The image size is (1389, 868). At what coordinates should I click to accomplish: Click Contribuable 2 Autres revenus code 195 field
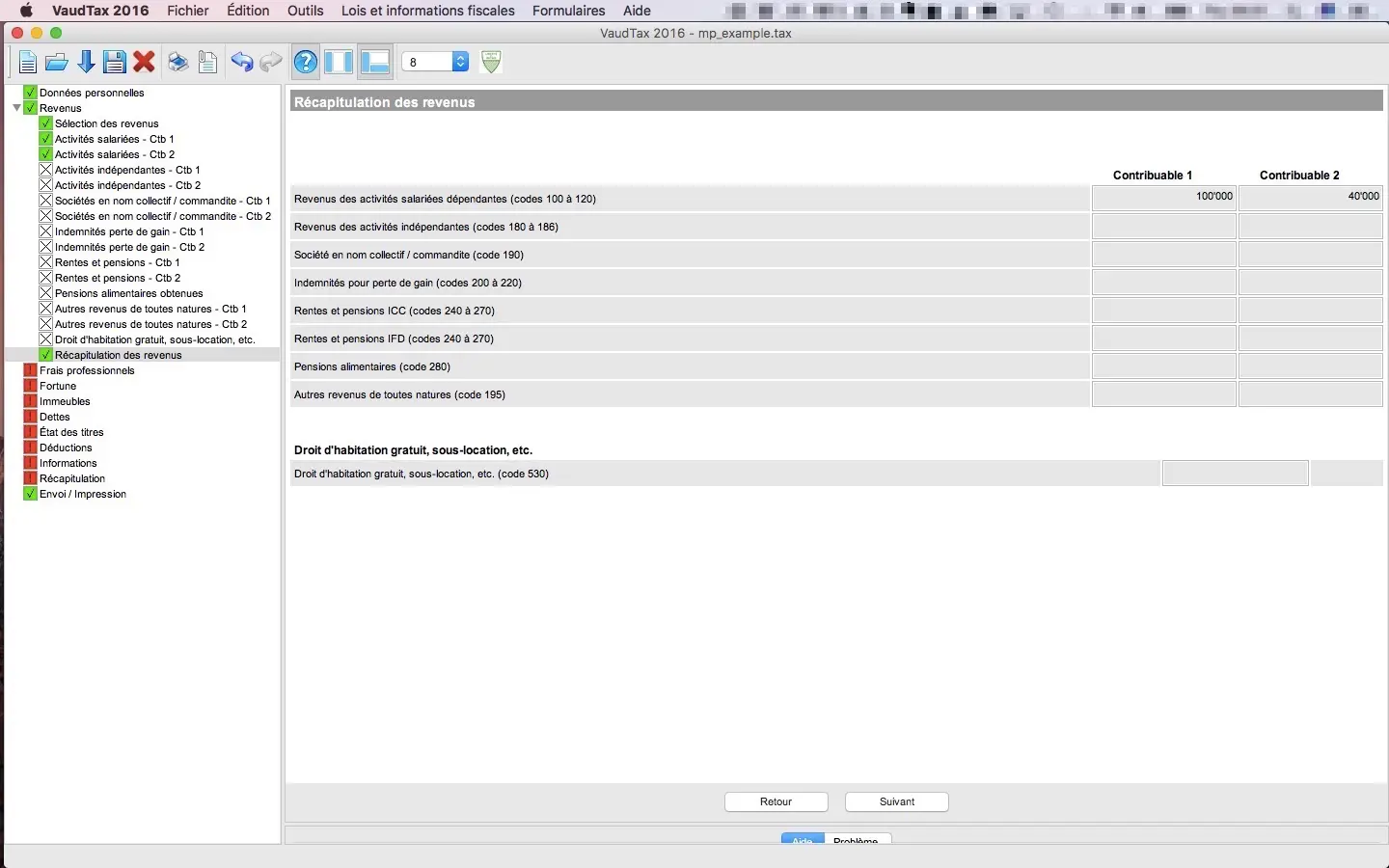(x=1311, y=394)
